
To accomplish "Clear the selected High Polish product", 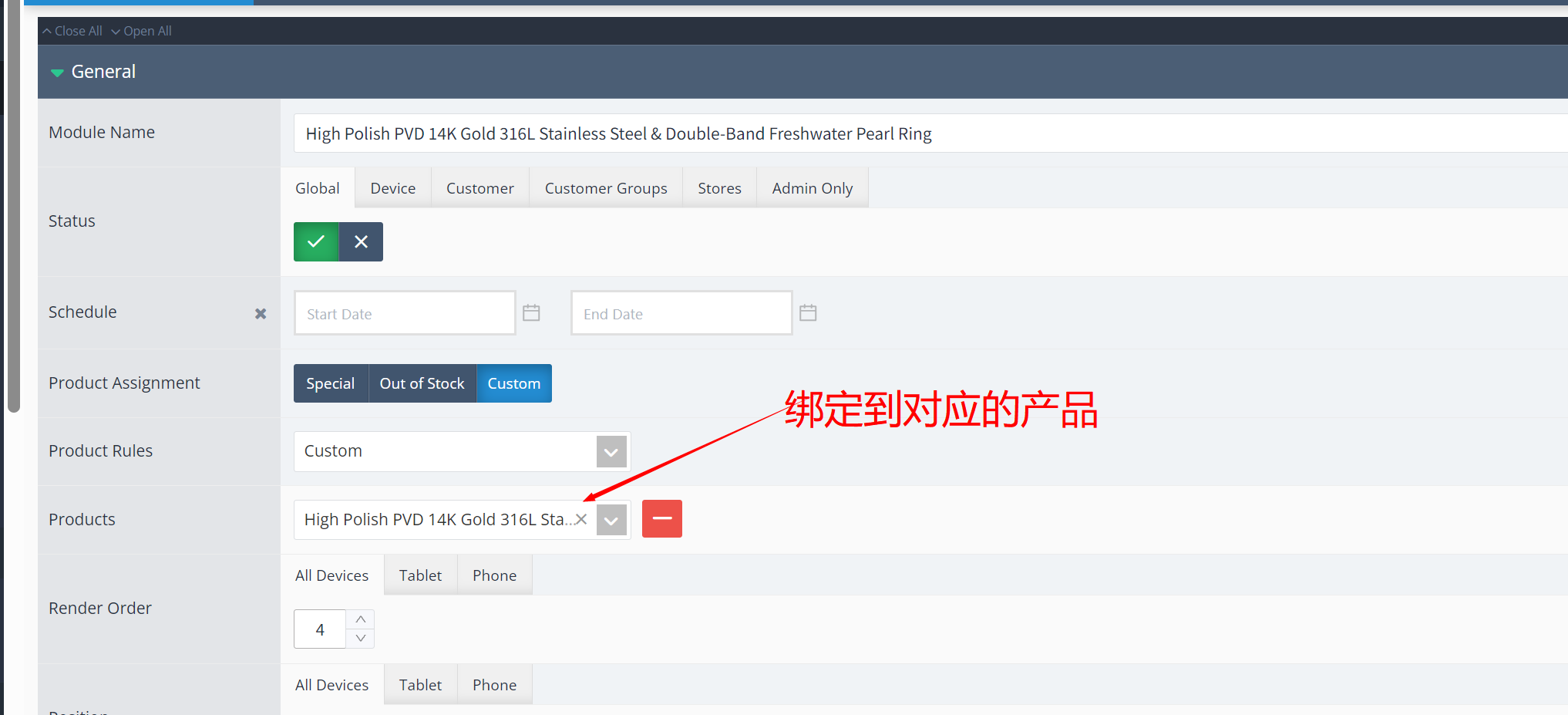I will 580,519.
